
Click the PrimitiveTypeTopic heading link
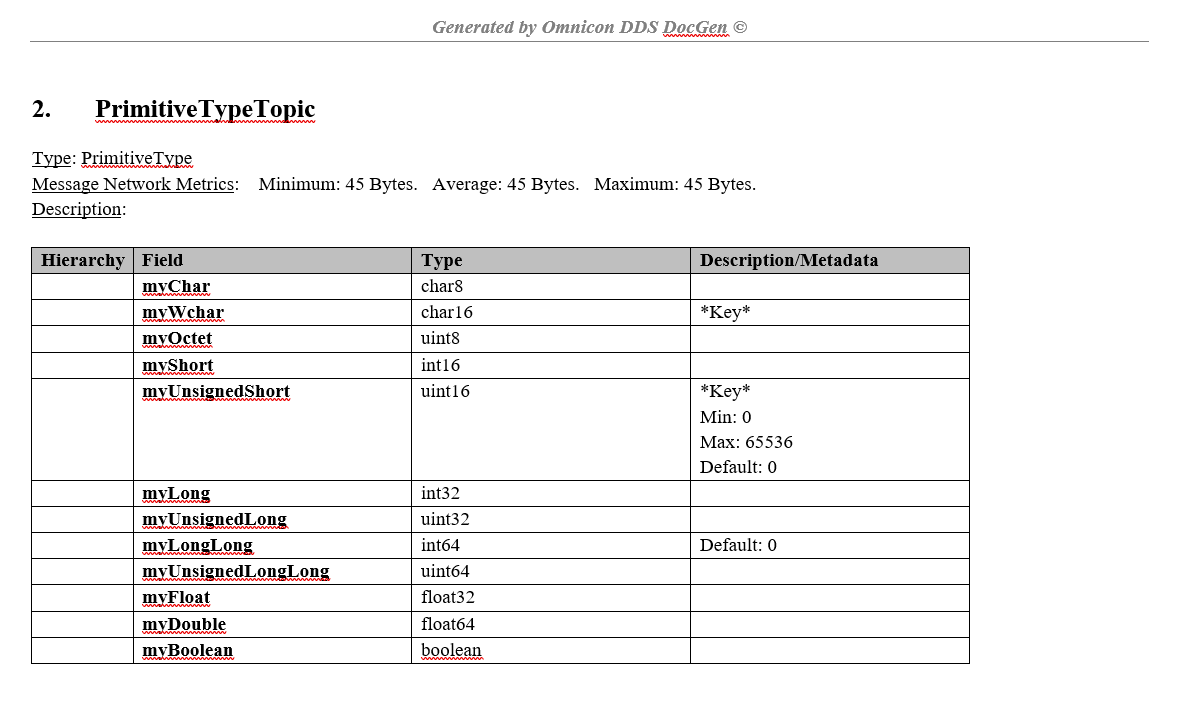point(204,108)
